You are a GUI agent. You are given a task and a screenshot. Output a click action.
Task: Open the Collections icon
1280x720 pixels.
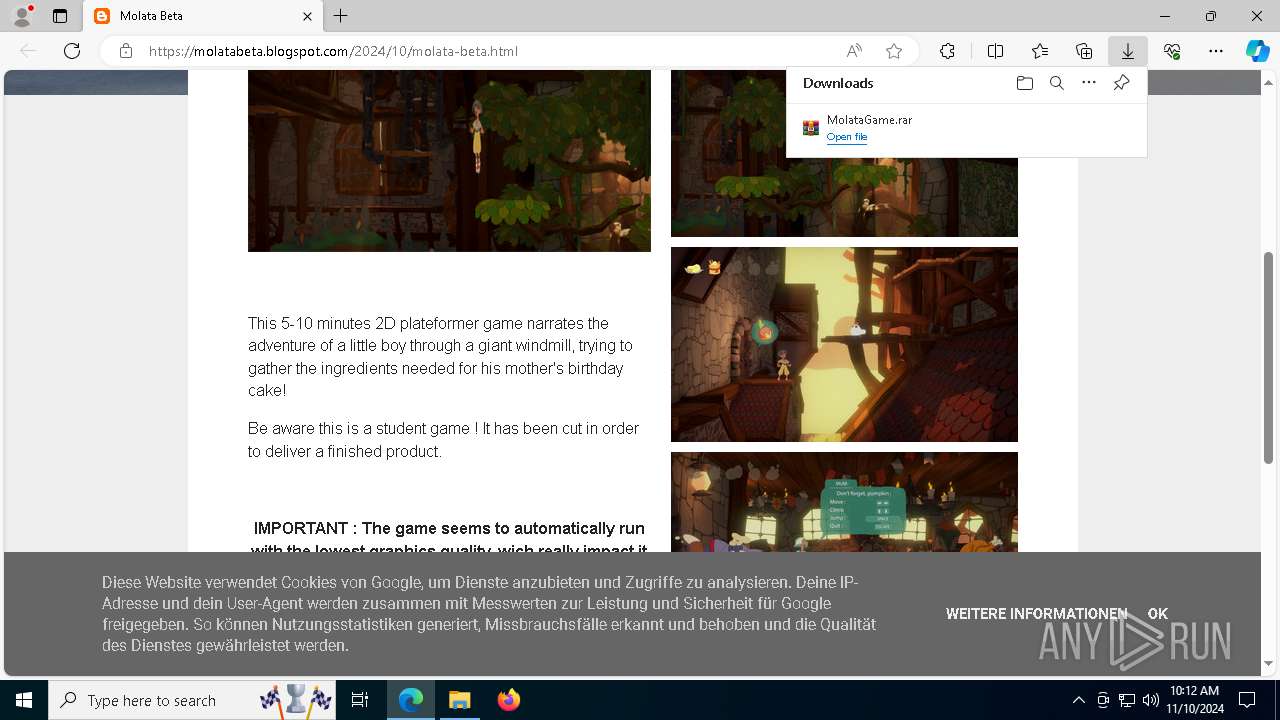1084,51
